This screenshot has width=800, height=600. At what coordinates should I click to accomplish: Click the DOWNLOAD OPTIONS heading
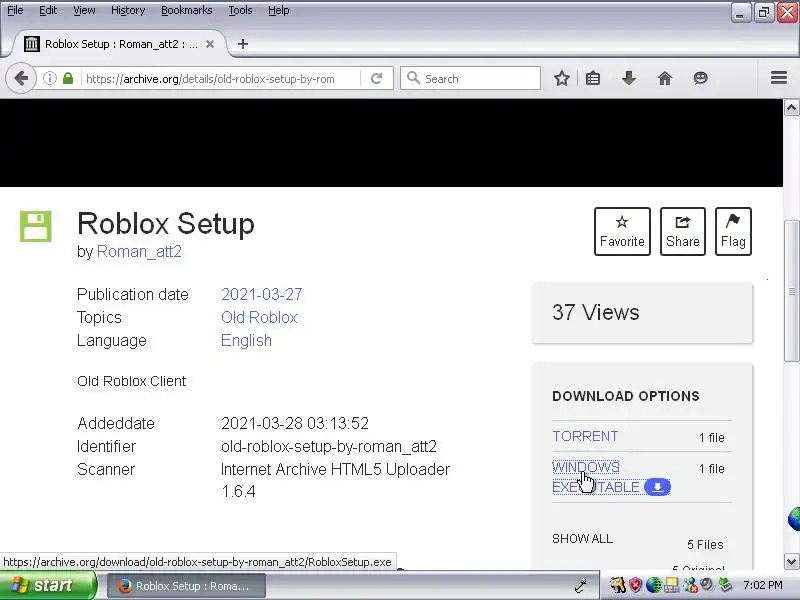click(626, 396)
